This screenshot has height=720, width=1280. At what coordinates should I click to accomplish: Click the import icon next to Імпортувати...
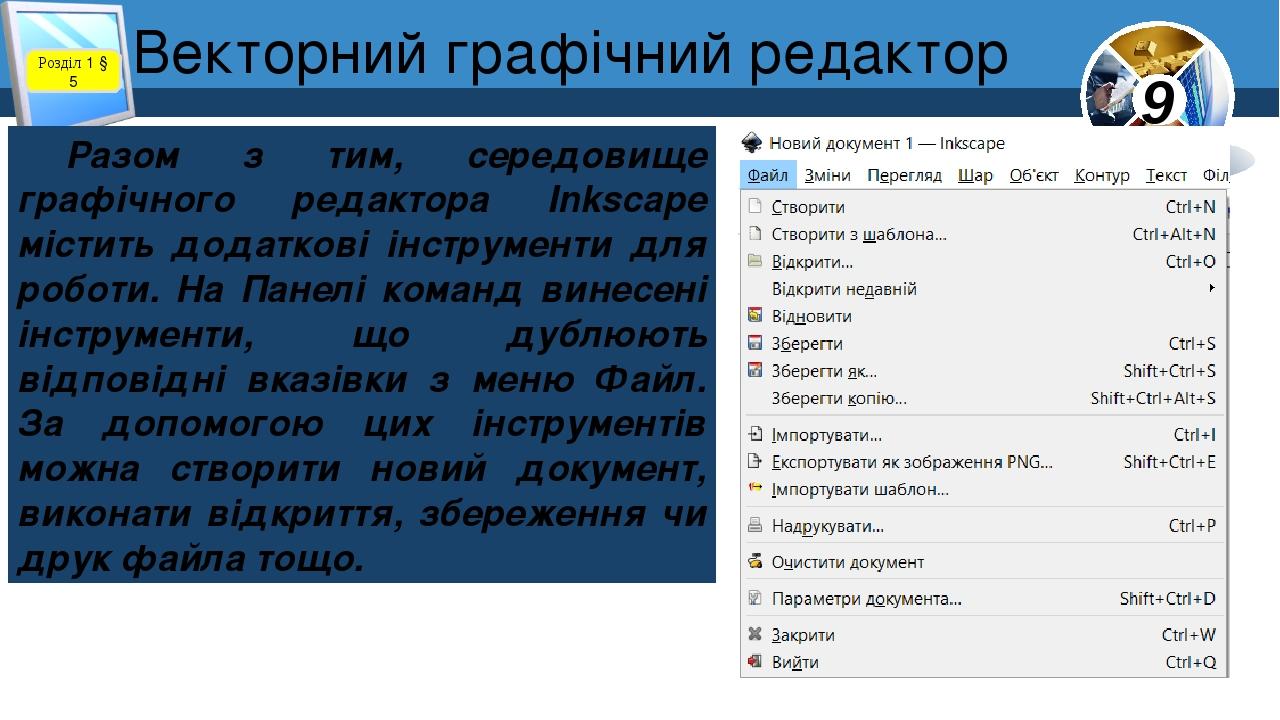pos(755,435)
